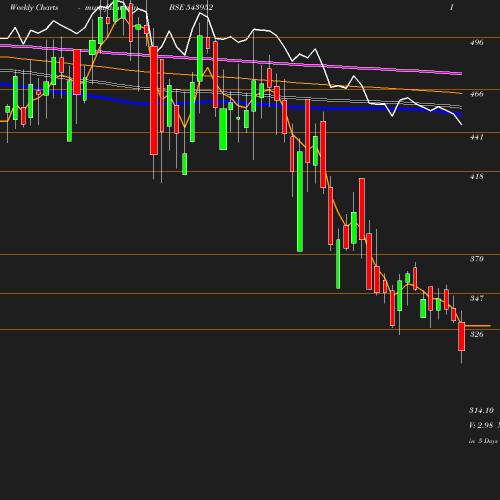Click the 'in 5 Days' label

click(x=483, y=441)
